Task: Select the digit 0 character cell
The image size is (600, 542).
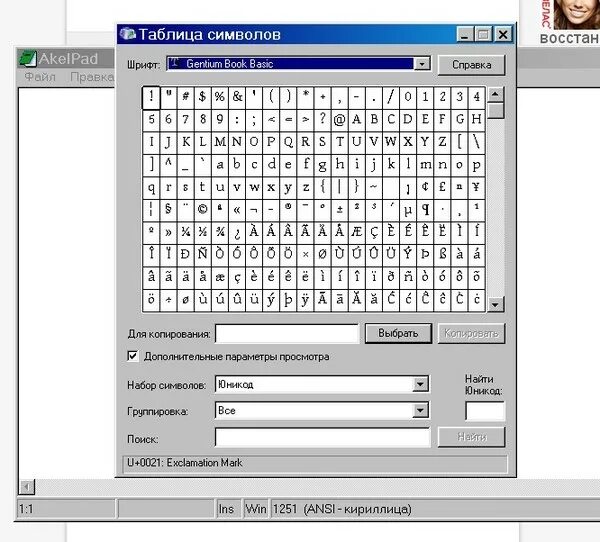Action: (x=408, y=97)
